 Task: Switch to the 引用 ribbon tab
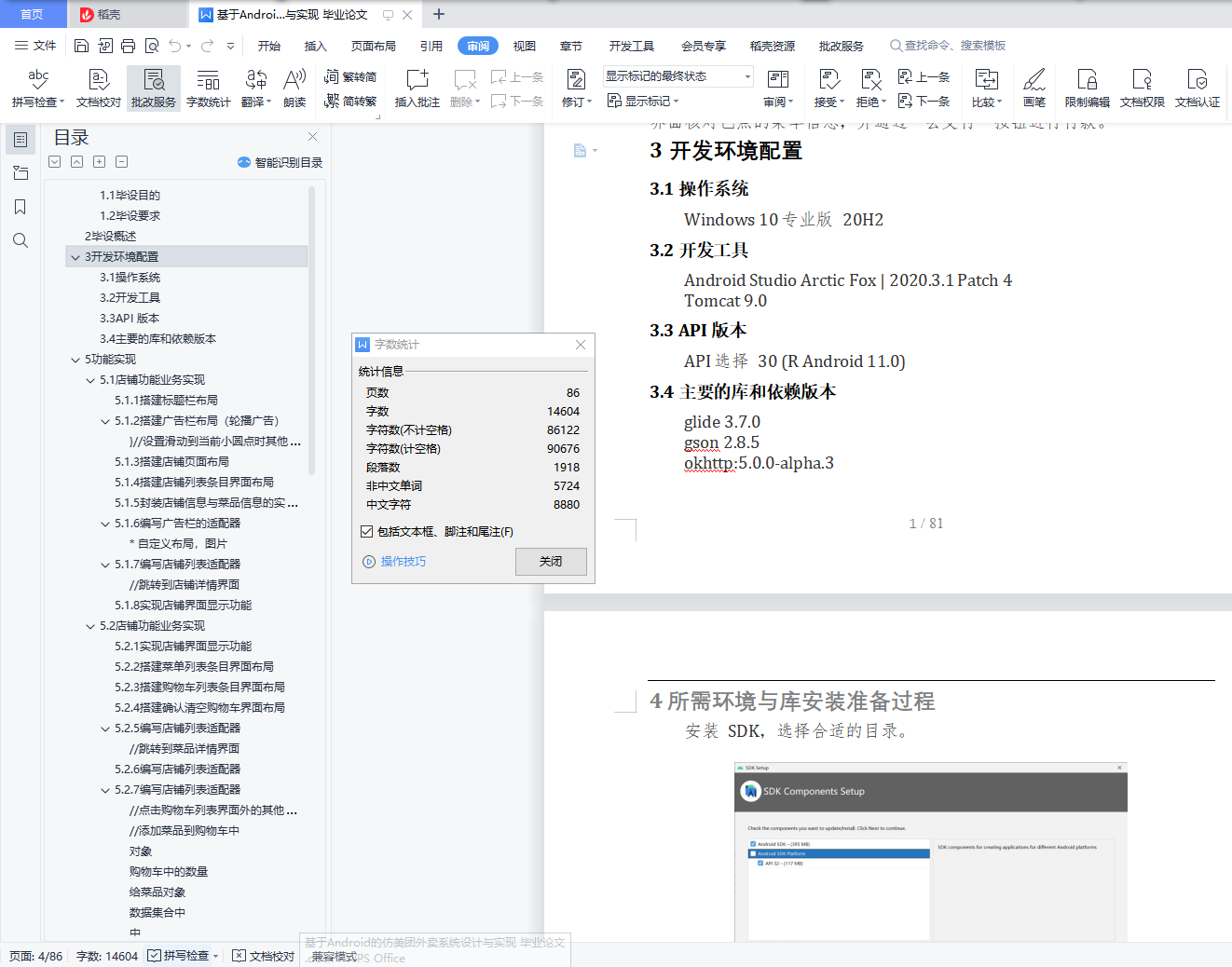[431, 46]
